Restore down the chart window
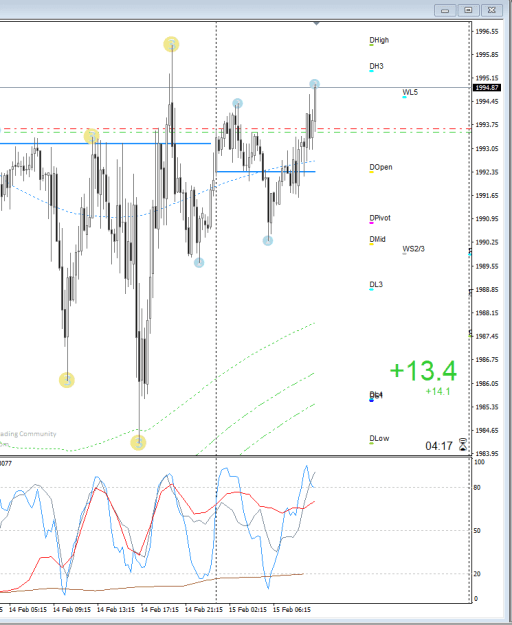Screen dimensions: 512x625 [469, 10]
